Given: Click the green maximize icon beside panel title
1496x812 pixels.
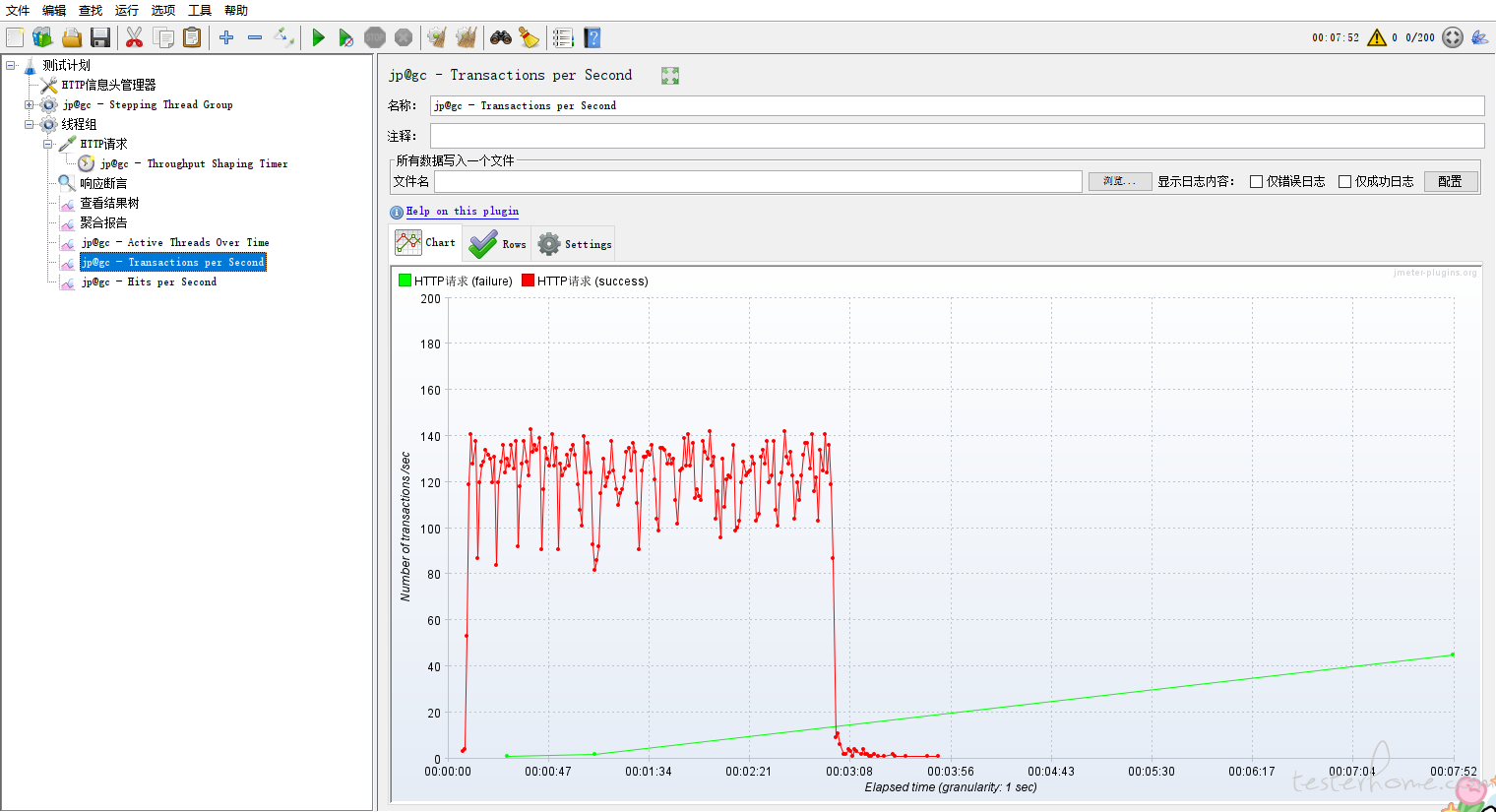Looking at the screenshot, I should (x=670, y=76).
